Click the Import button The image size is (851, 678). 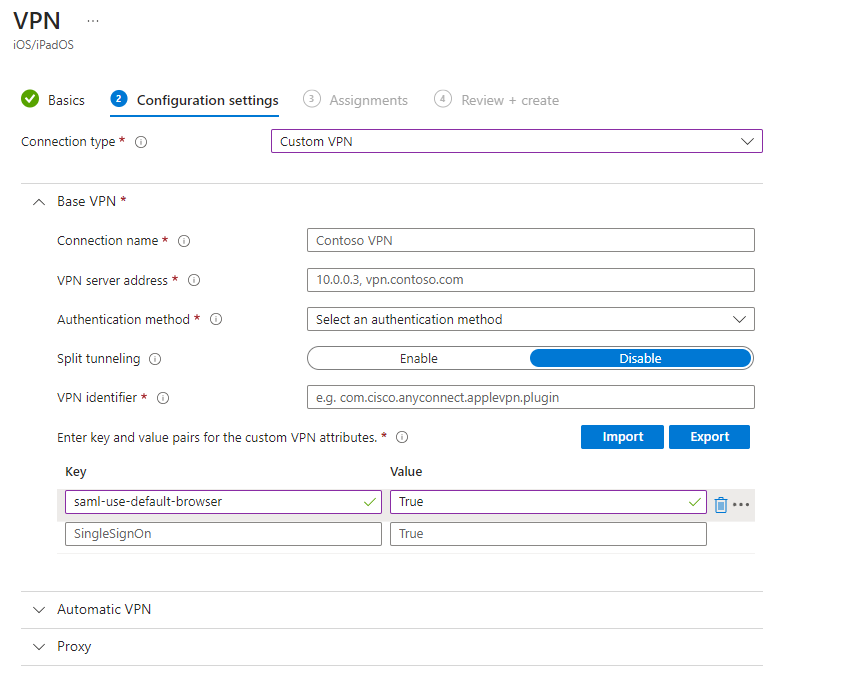point(621,437)
